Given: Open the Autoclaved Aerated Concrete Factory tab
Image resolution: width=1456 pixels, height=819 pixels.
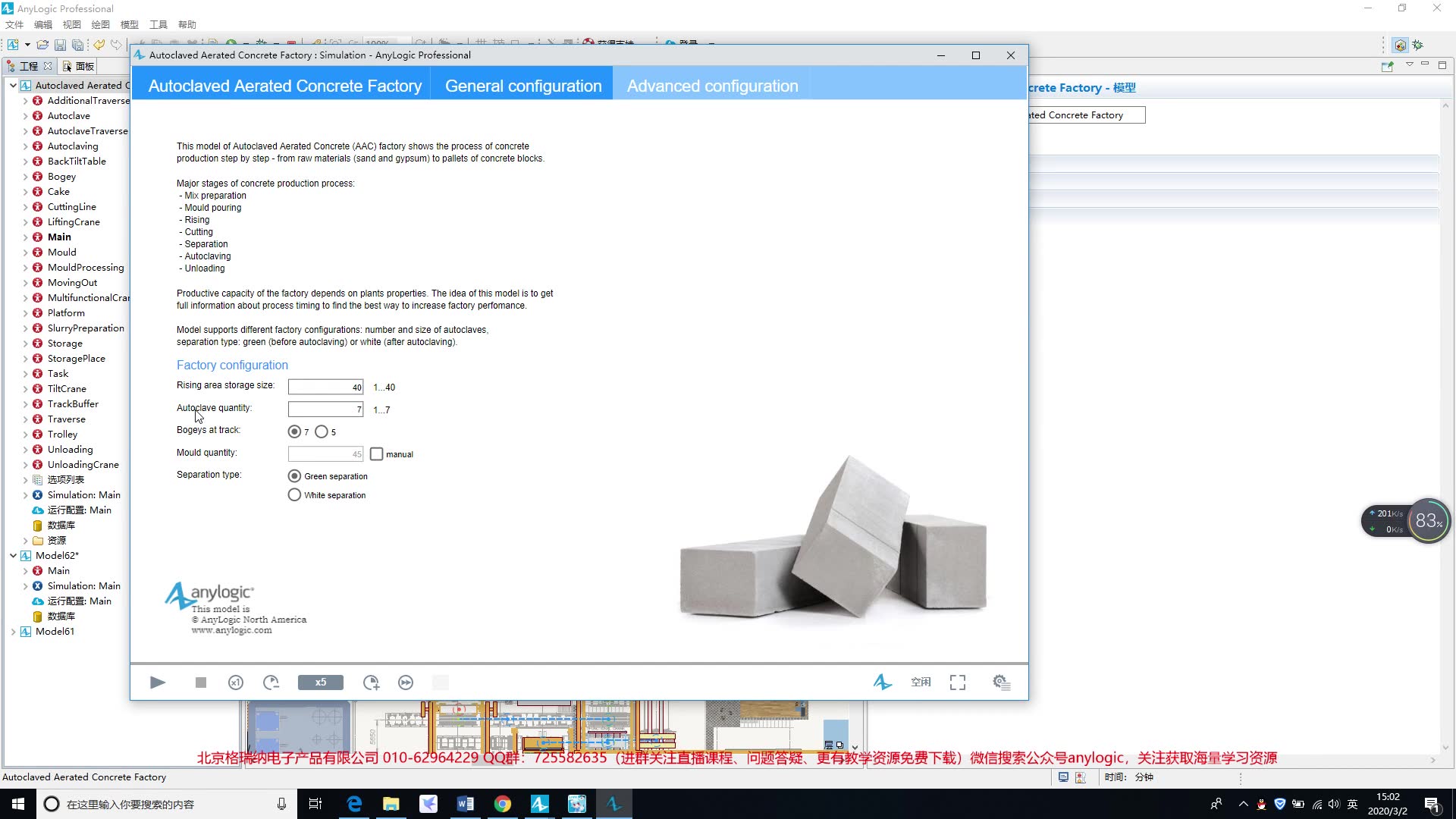Looking at the screenshot, I should pyautogui.click(x=285, y=86).
